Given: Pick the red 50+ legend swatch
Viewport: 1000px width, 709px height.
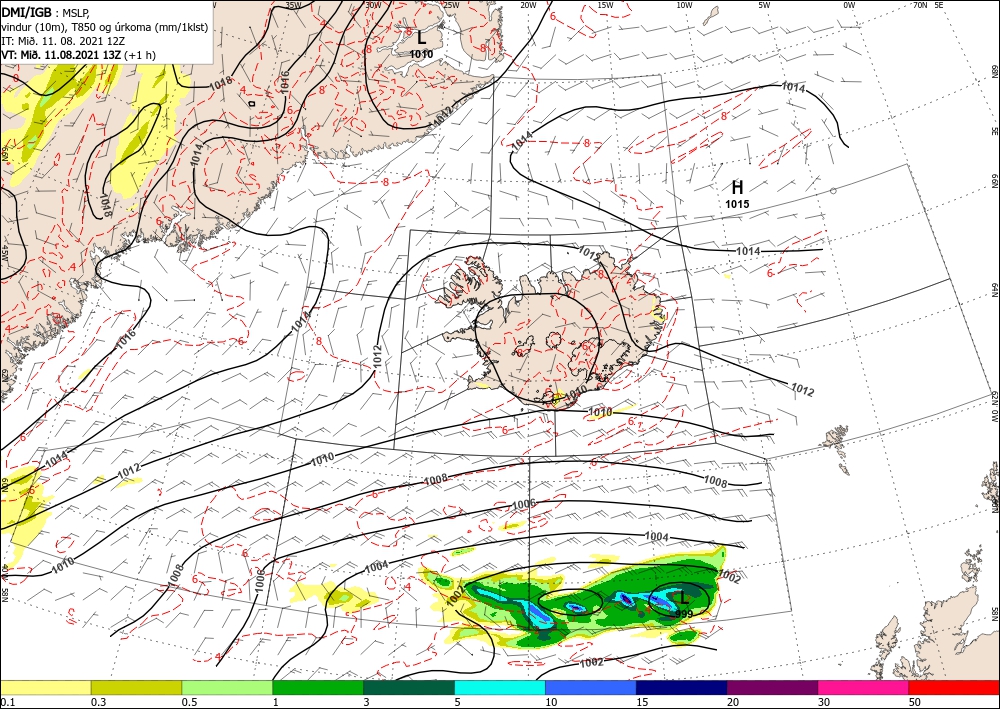Looking at the screenshot, I should 954,688.
